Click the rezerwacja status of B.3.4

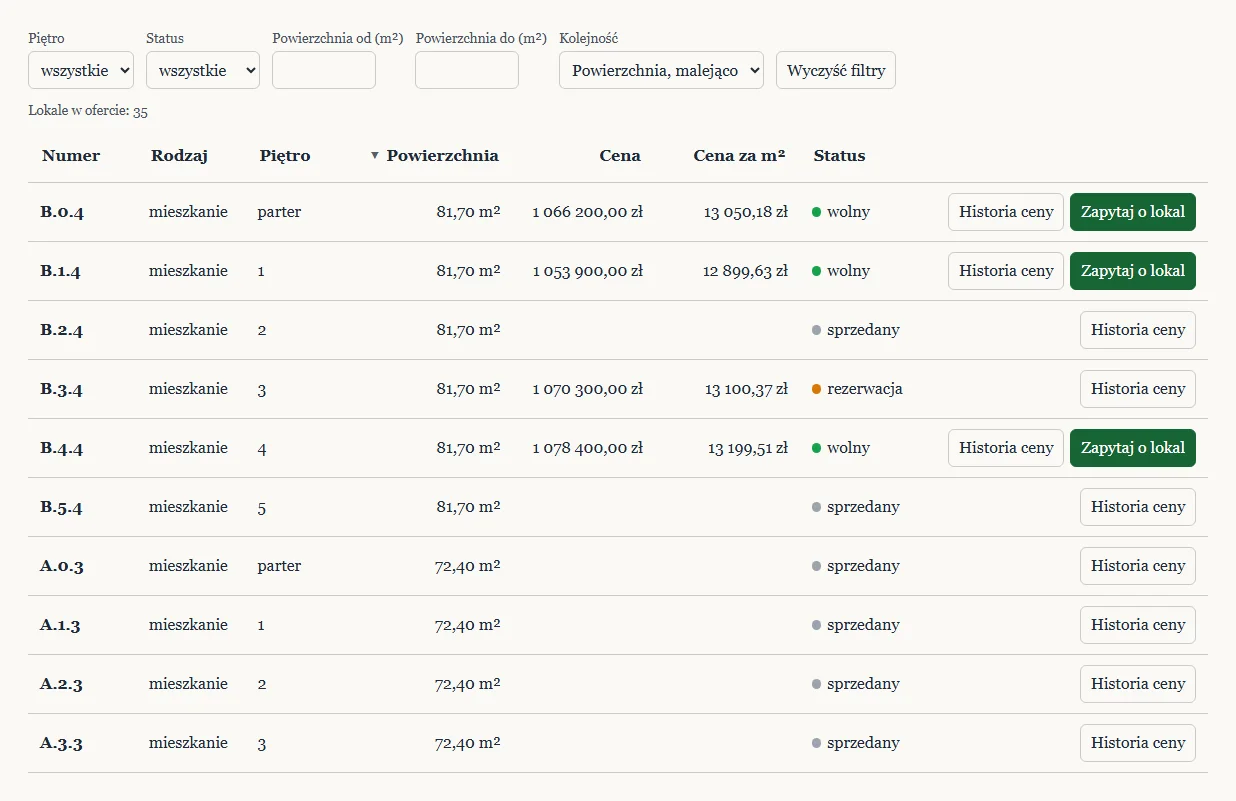pyautogui.click(x=857, y=389)
